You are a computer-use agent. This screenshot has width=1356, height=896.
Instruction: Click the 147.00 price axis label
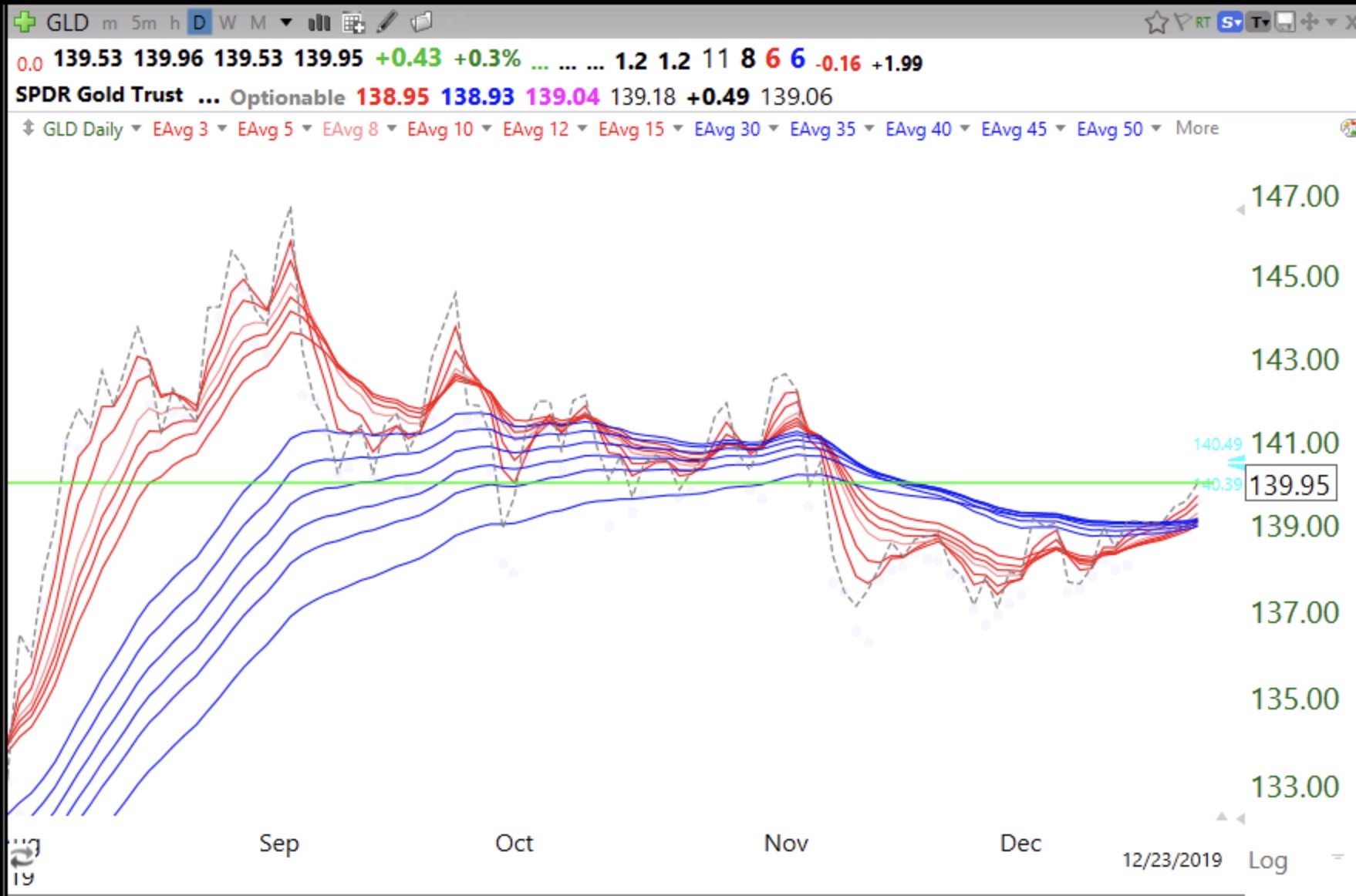1294,196
